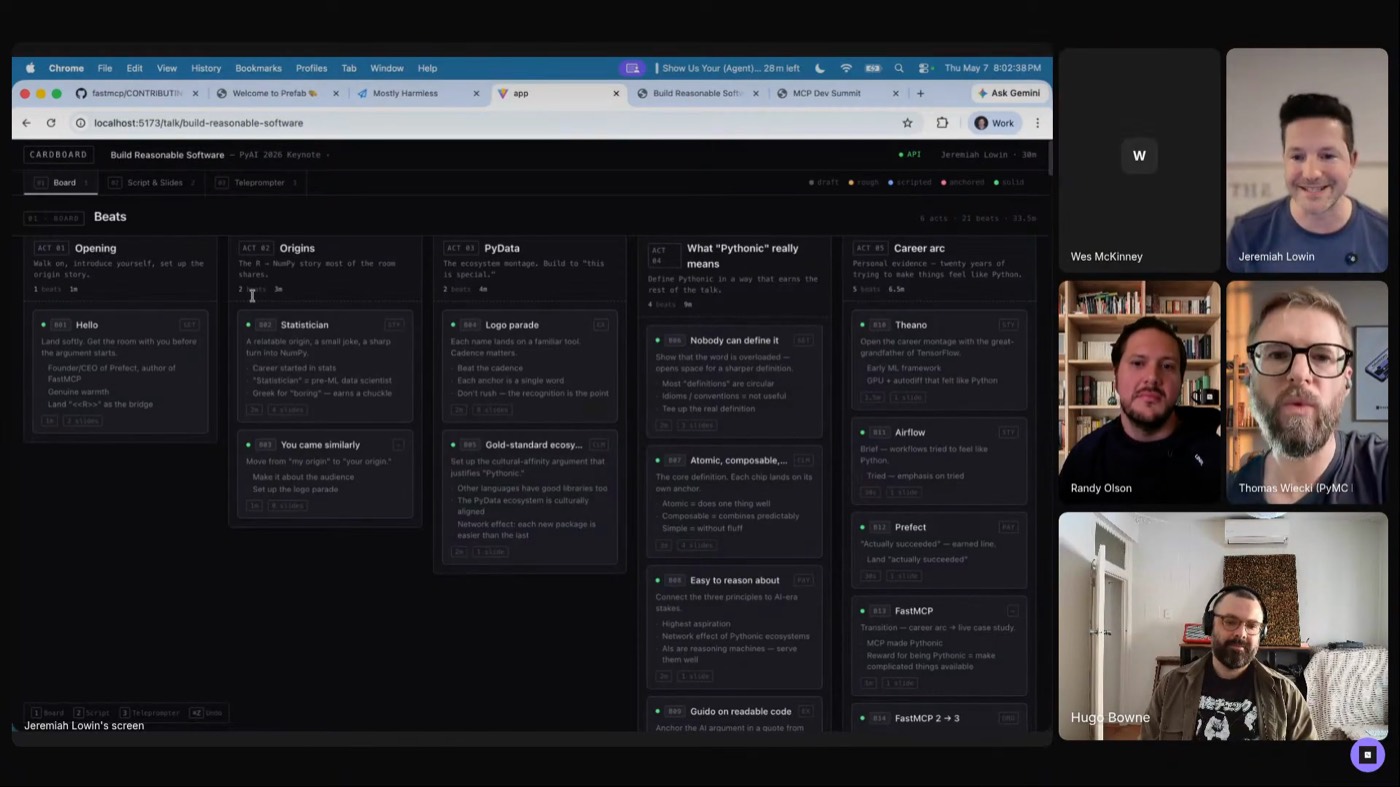Click the Act 03 PyData column header
The image size is (1400, 787).
click(x=530, y=267)
